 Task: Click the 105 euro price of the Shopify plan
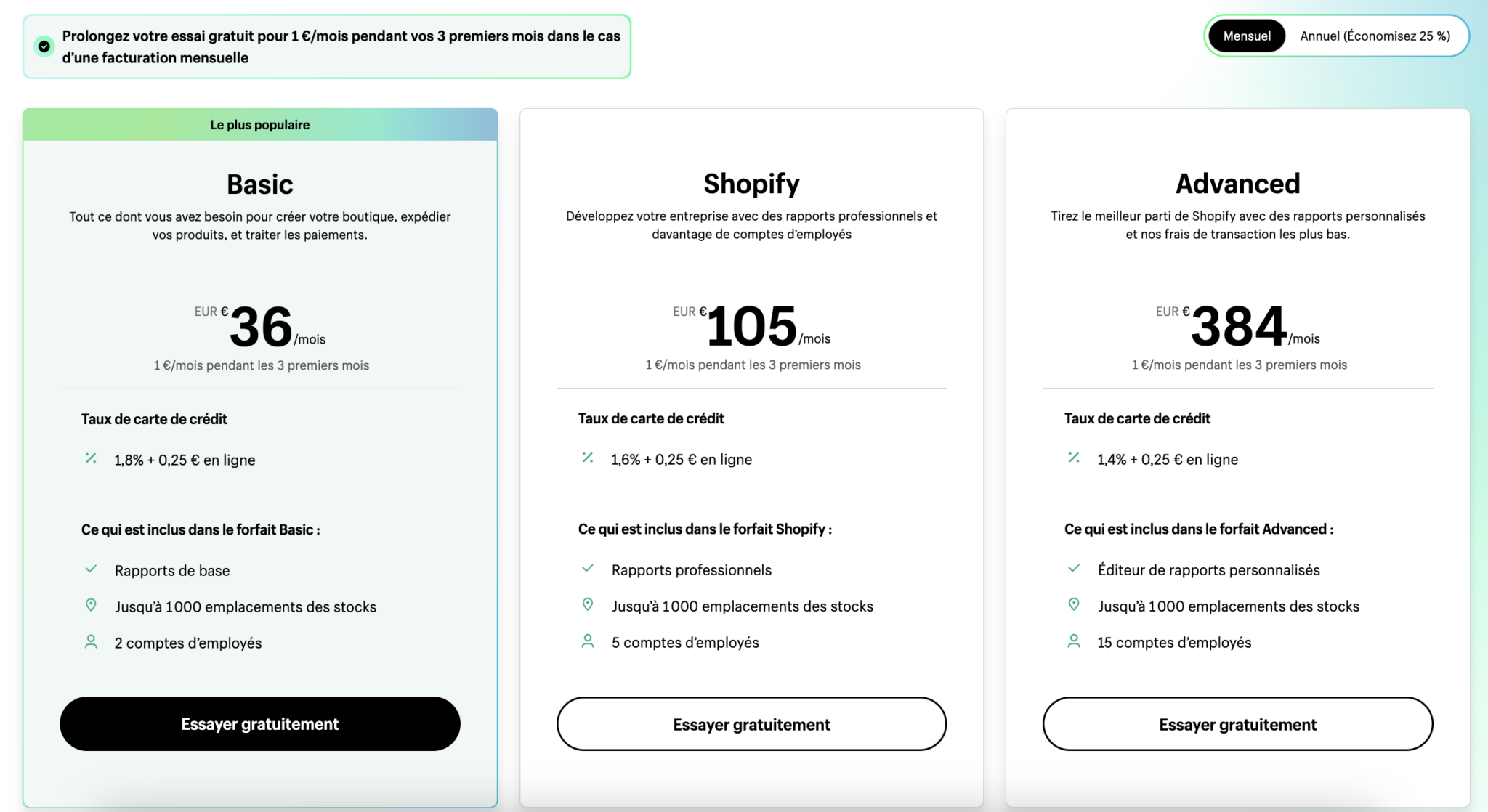coord(751,326)
